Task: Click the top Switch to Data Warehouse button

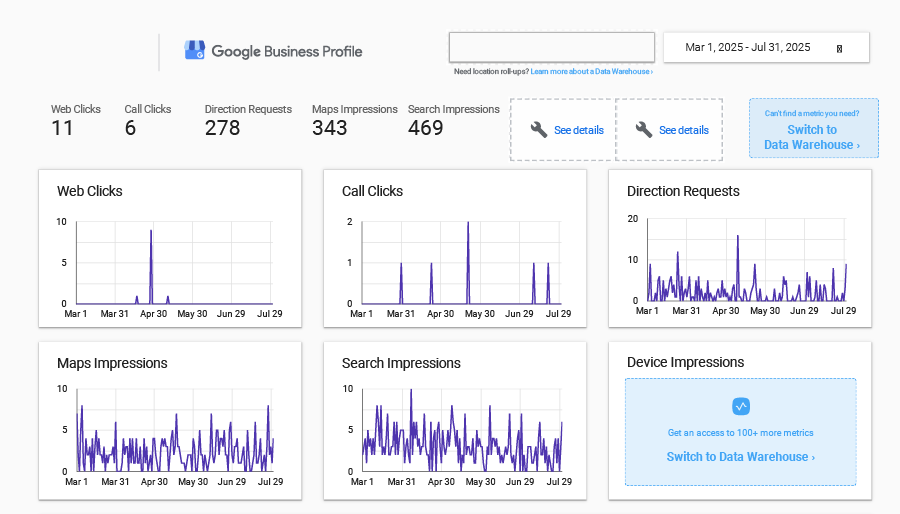Action: point(812,137)
